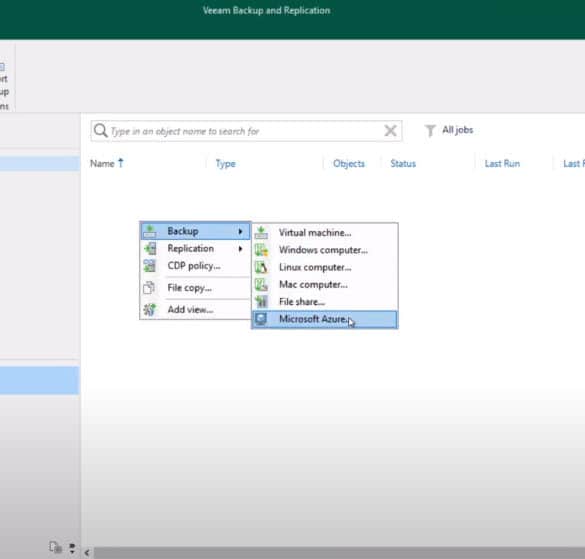
Task: Click the search magnifier icon
Action: (101, 131)
